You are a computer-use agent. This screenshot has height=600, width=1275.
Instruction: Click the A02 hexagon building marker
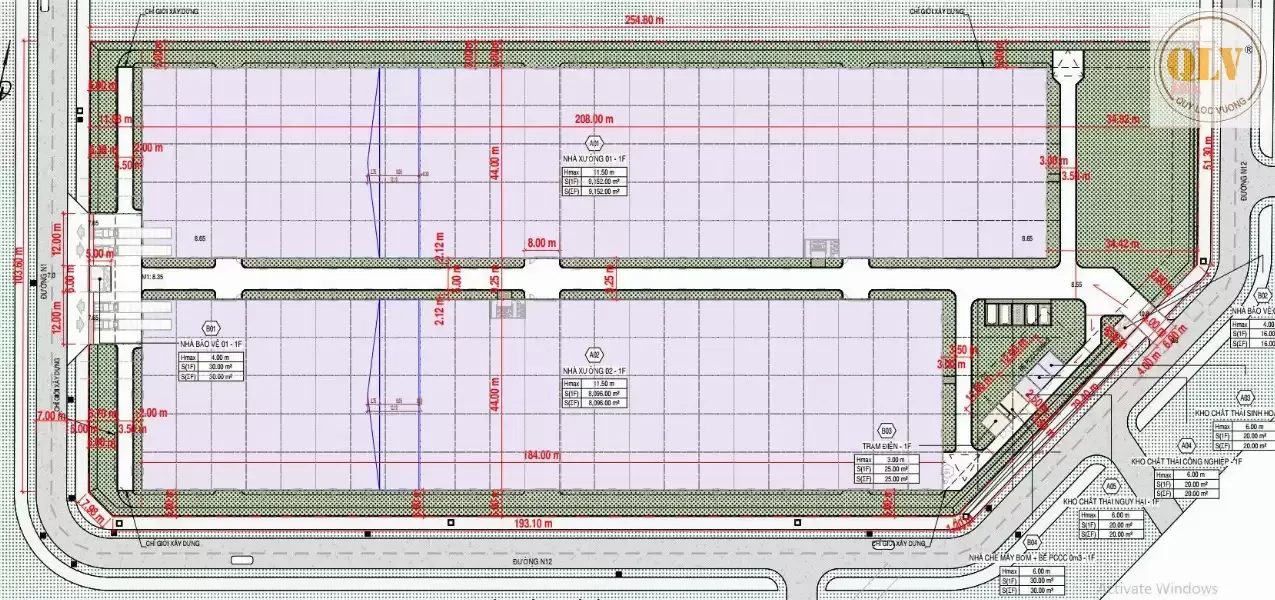593,355
